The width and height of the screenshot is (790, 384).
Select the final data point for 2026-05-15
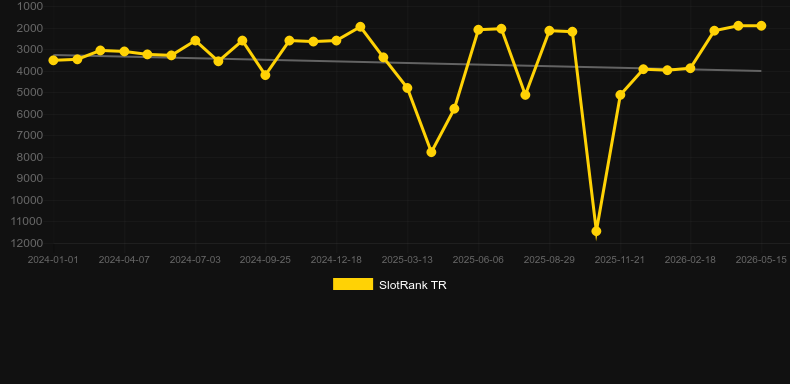pos(761,26)
